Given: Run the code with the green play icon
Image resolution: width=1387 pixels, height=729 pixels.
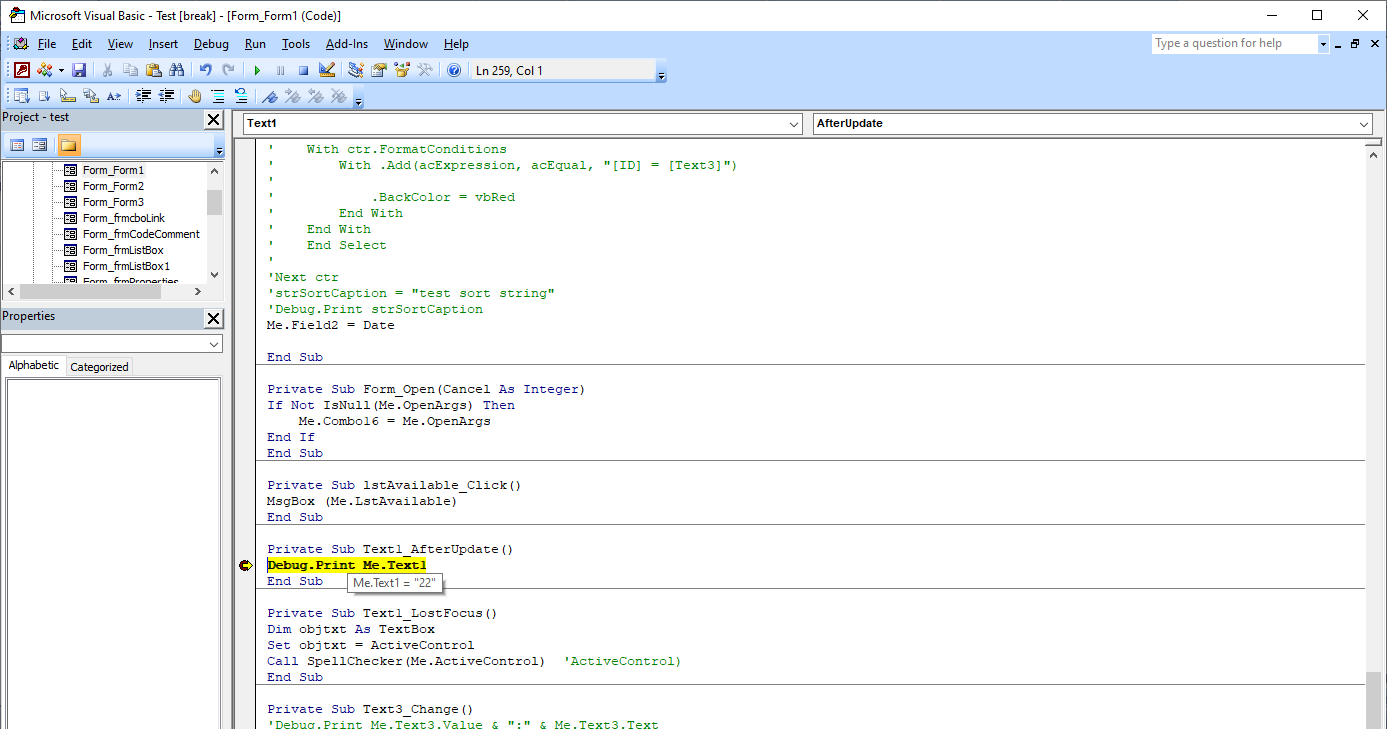Looking at the screenshot, I should (x=257, y=70).
